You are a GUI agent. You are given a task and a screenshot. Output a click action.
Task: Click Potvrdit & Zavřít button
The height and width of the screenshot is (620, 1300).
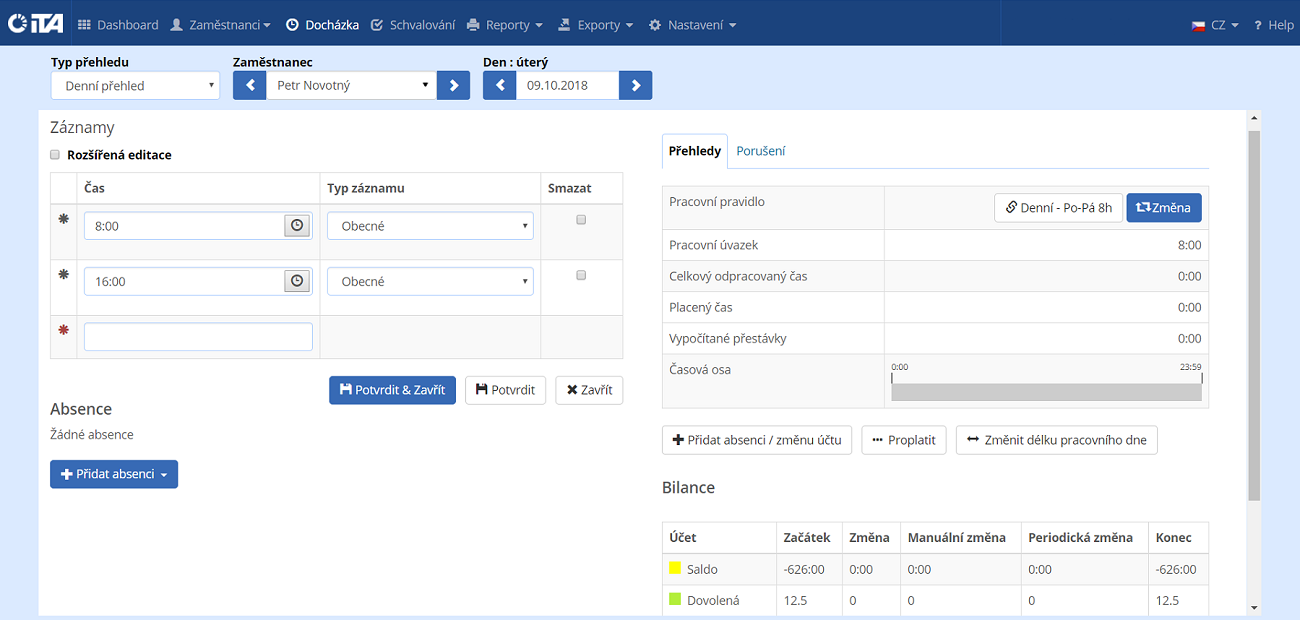(x=392, y=390)
